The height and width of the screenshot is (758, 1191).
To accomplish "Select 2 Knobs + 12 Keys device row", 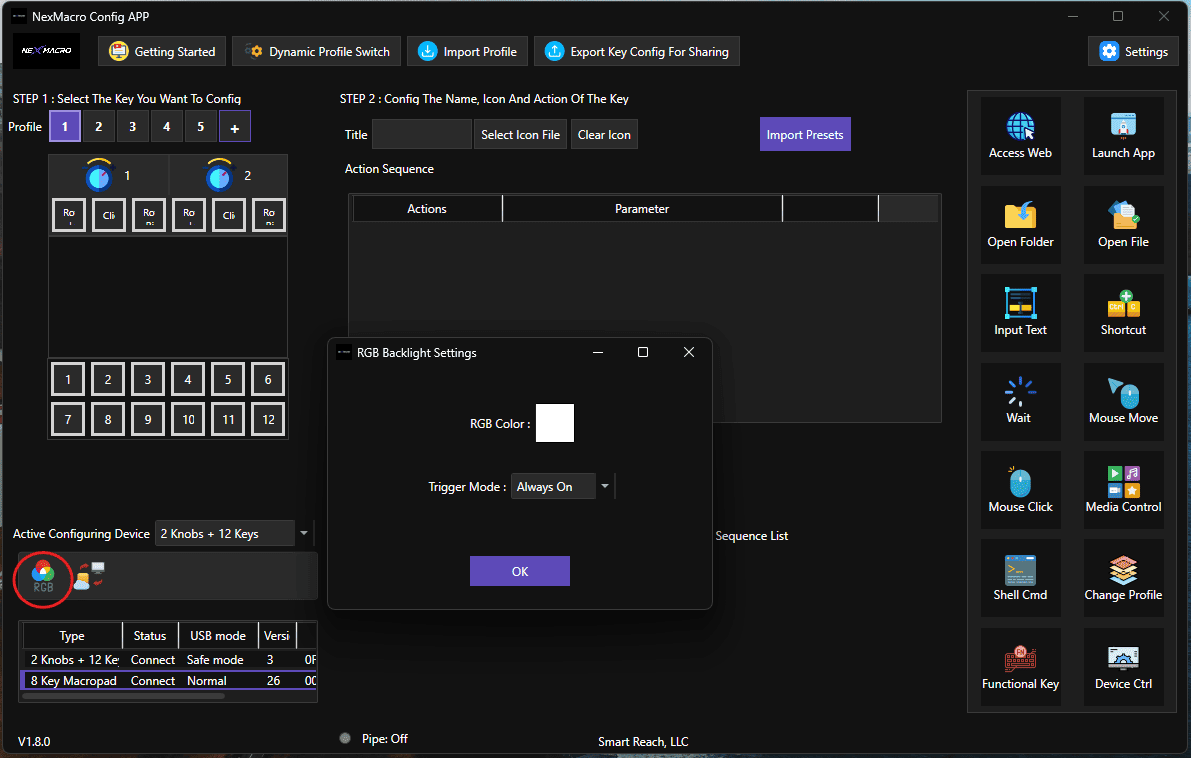I will pyautogui.click(x=169, y=659).
